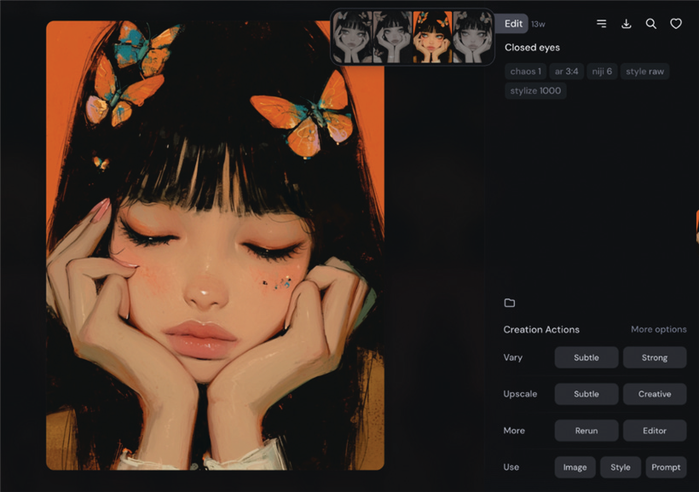Click Upscale Subtle button
Screen dimensions: 699x492
586,394
